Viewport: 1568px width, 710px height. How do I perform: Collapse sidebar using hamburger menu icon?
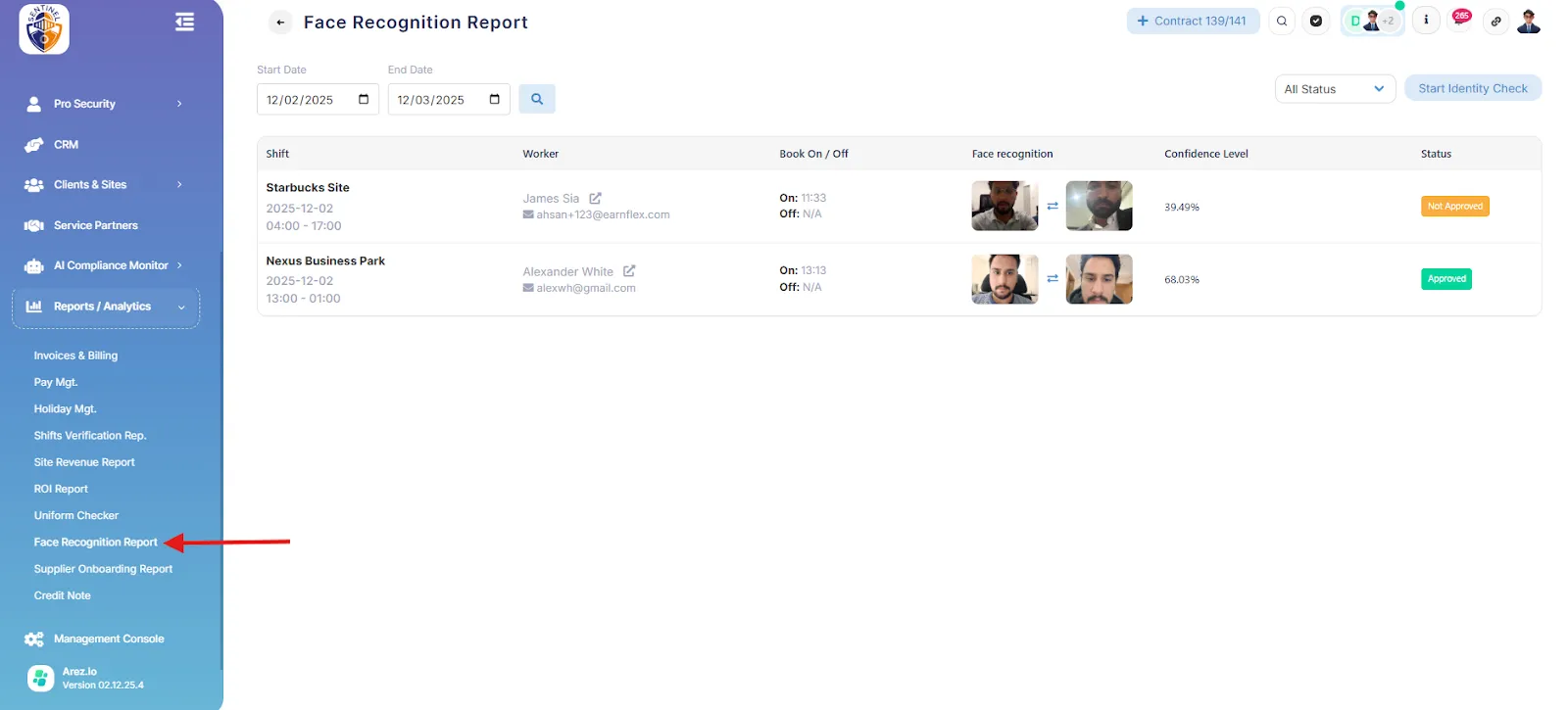(184, 22)
